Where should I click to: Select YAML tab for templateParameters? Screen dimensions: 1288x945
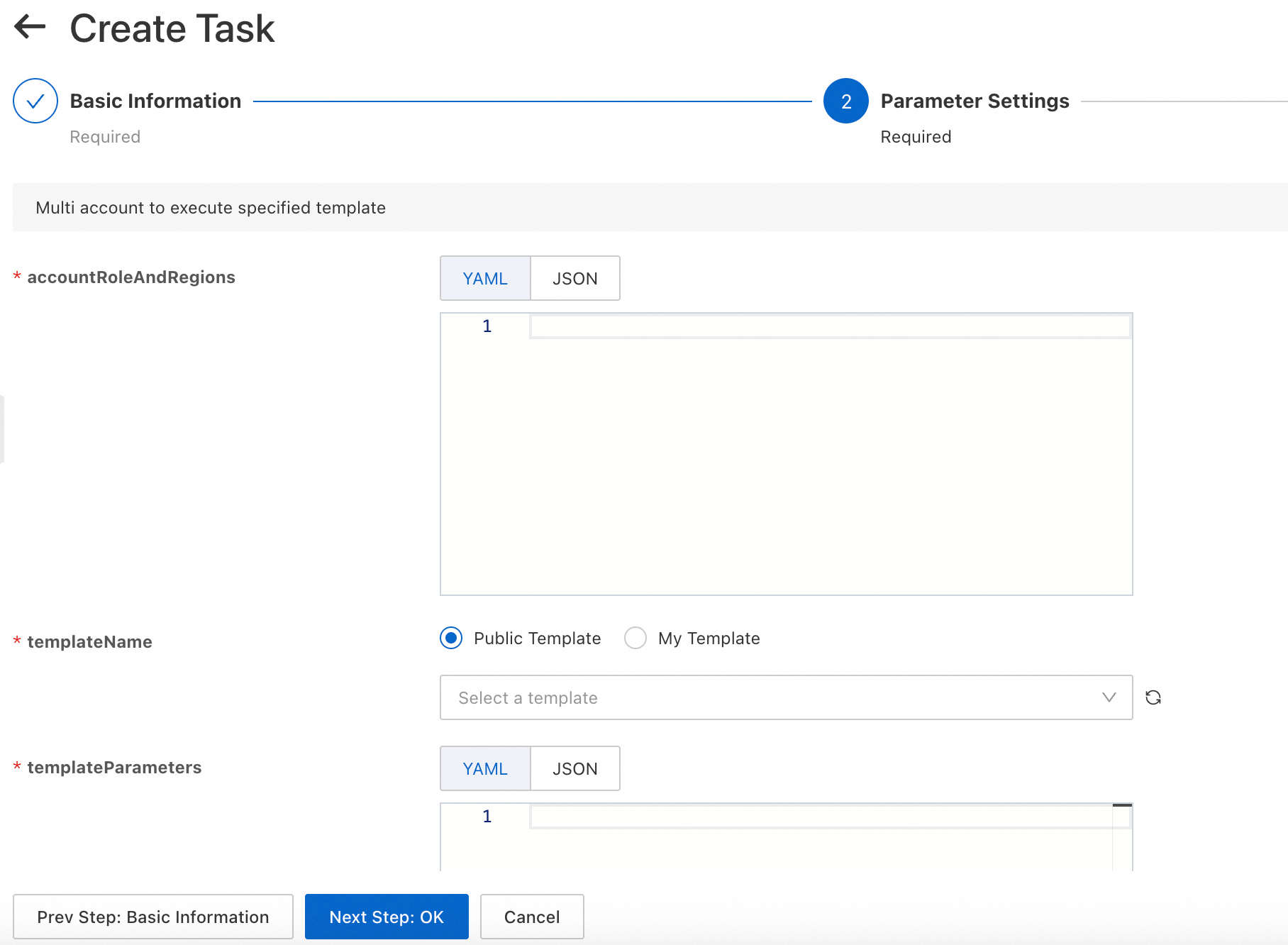pos(485,769)
